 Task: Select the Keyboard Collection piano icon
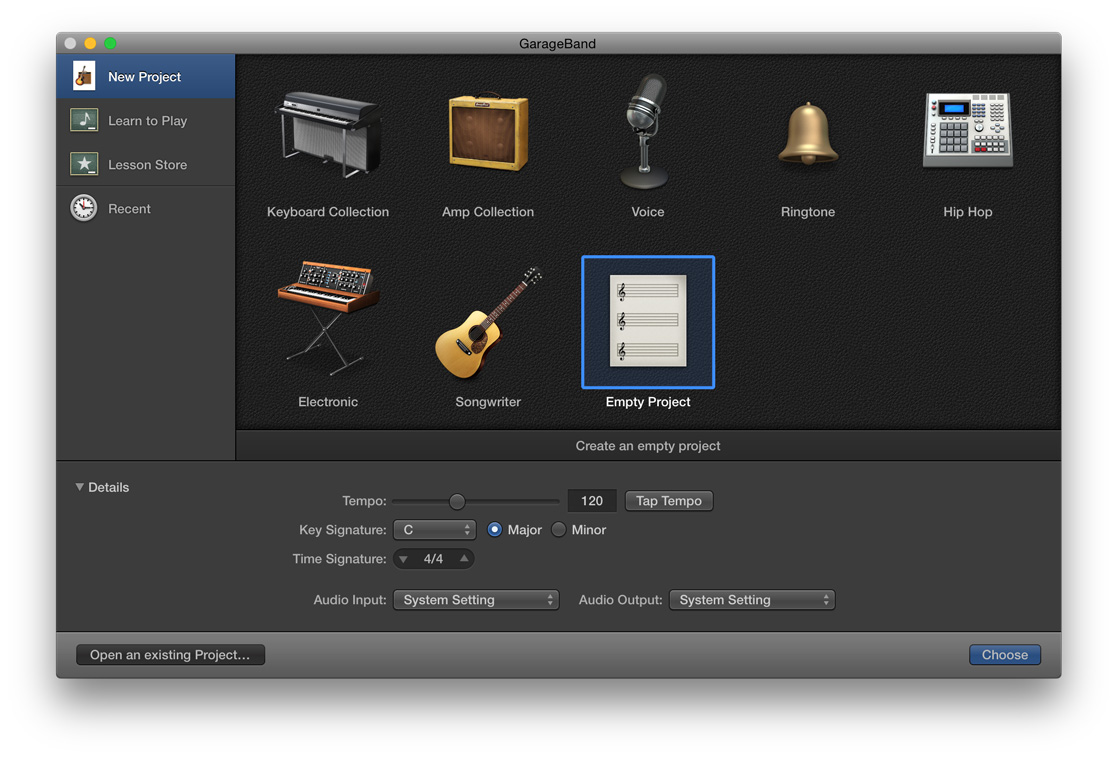pos(328,133)
